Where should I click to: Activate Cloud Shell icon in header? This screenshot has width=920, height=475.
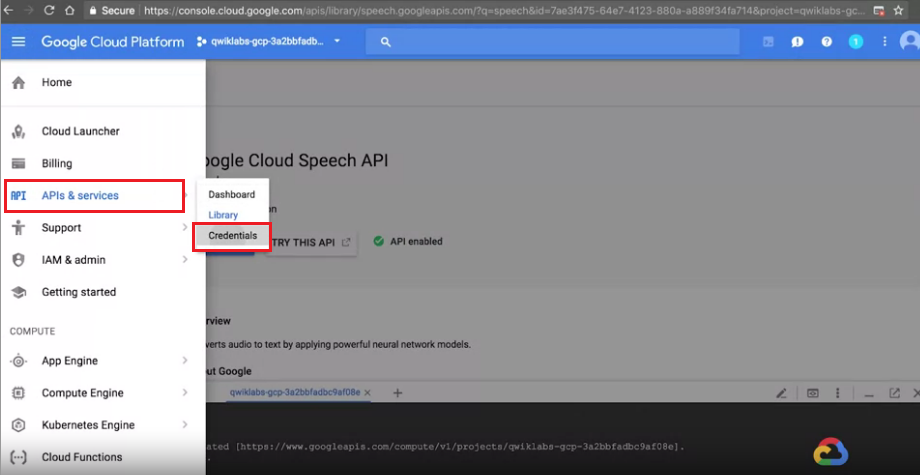click(768, 42)
